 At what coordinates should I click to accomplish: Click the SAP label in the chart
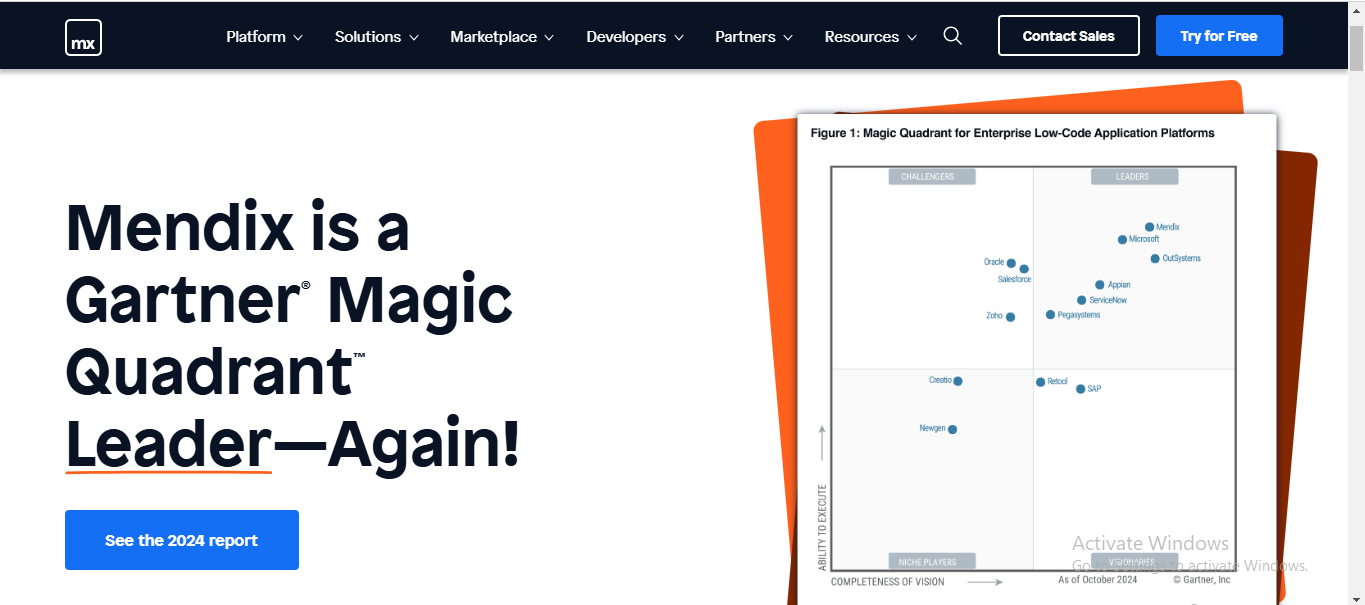[x=1094, y=389]
